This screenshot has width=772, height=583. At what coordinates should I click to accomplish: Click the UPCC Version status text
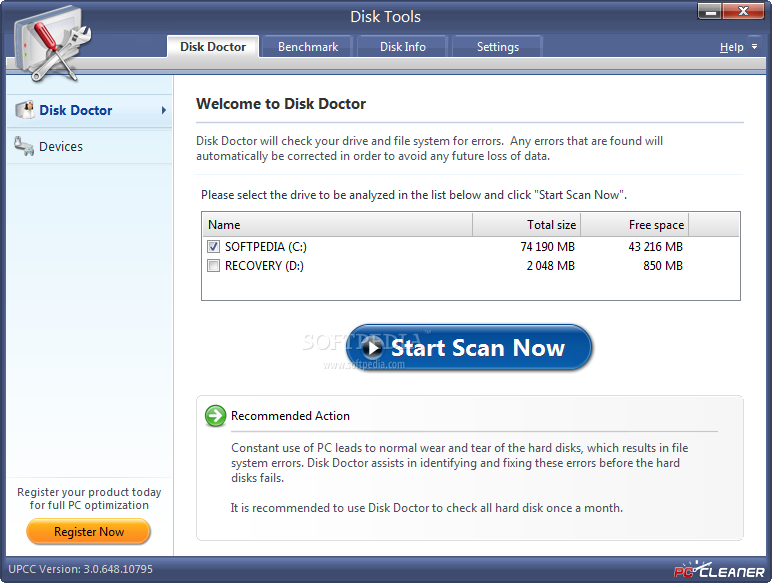80,569
